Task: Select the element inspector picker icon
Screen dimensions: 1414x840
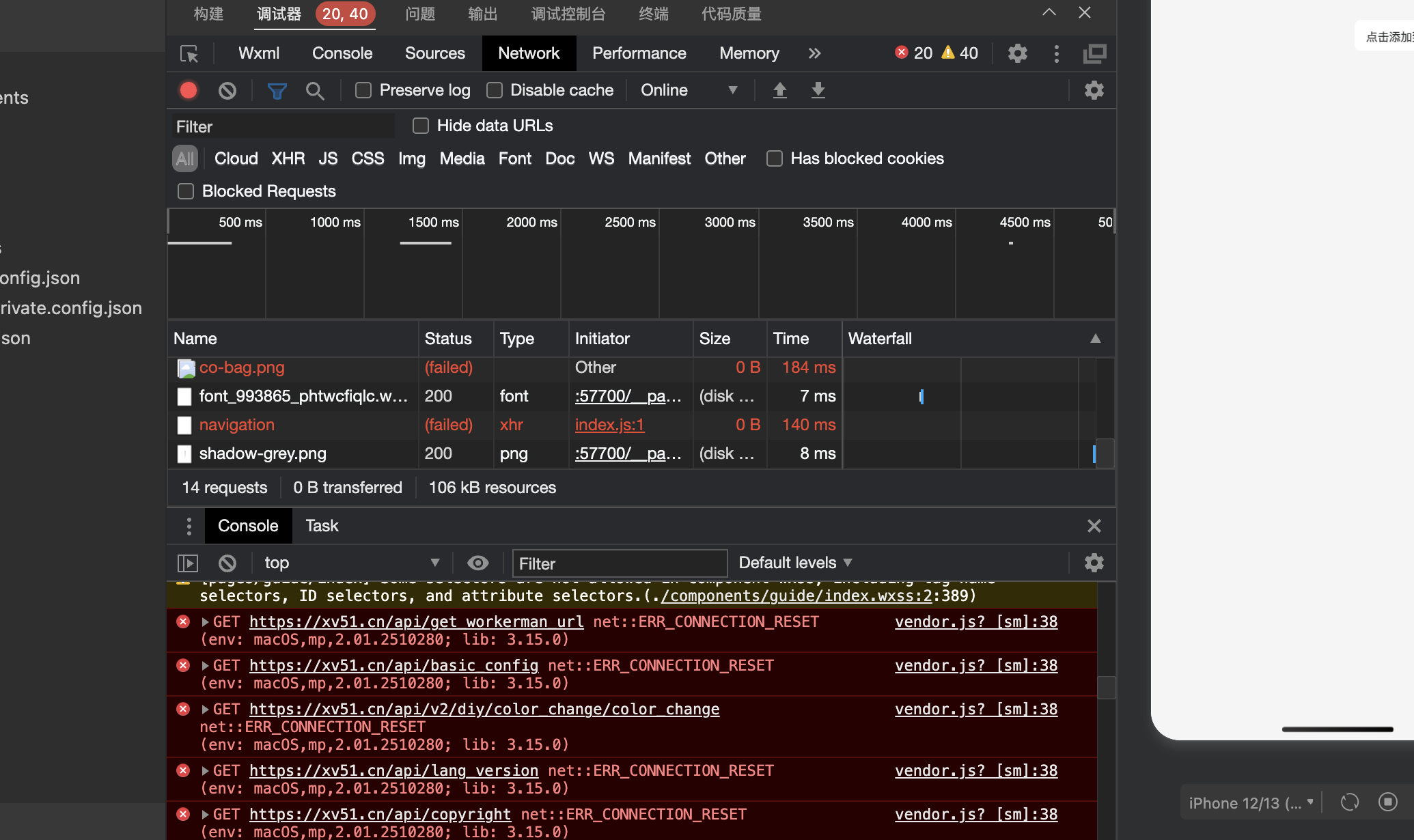Action: 189,54
